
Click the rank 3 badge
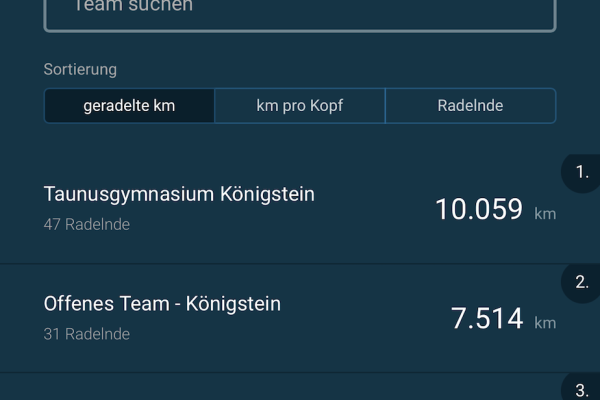(582, 389)
